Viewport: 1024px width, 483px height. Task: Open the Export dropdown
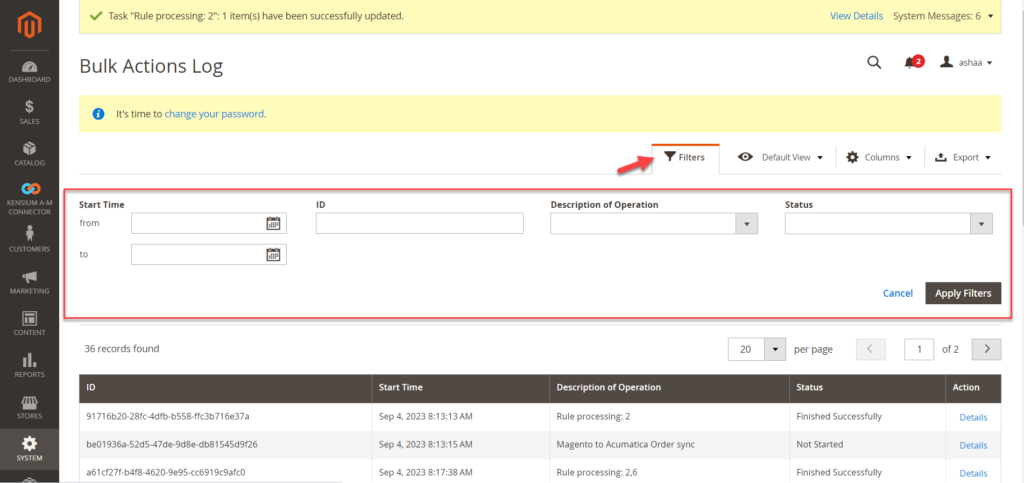coord(963,157)
